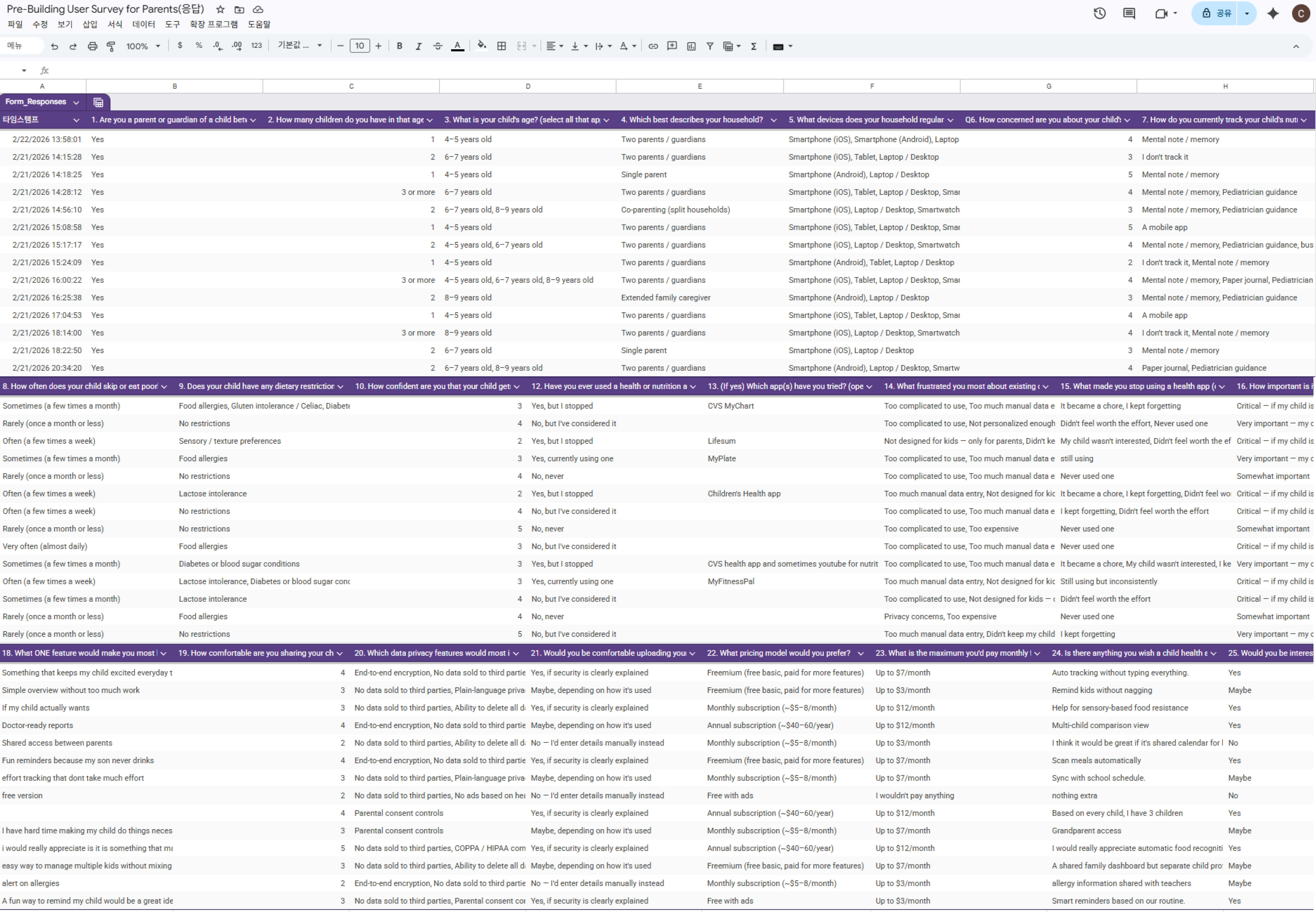This screenshot has height=912, width=1316.
Task: Open filter dropdown for 타임스탬프 column
Action: [x=76, y=120]
